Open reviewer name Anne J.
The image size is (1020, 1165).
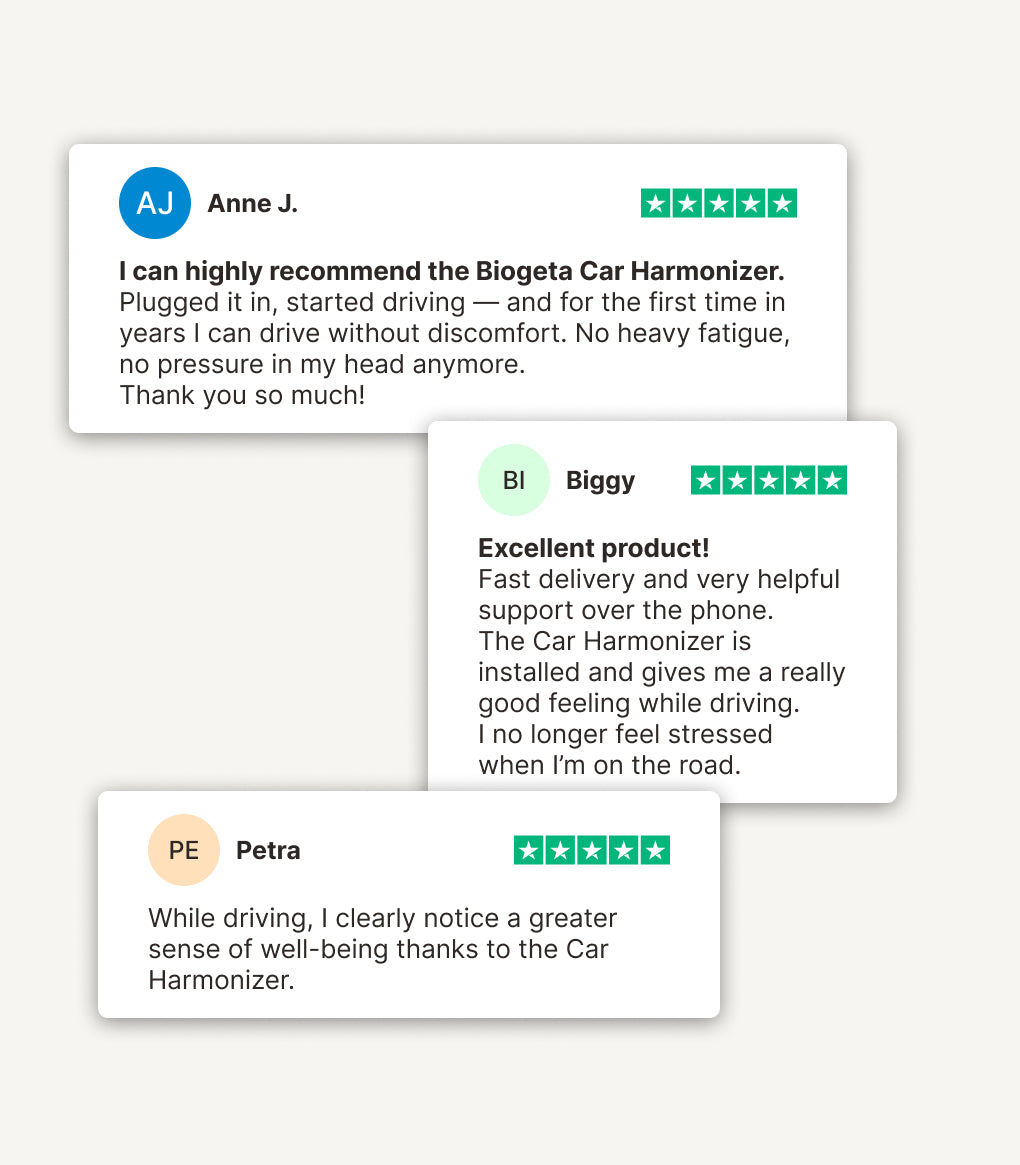(252, 204)
